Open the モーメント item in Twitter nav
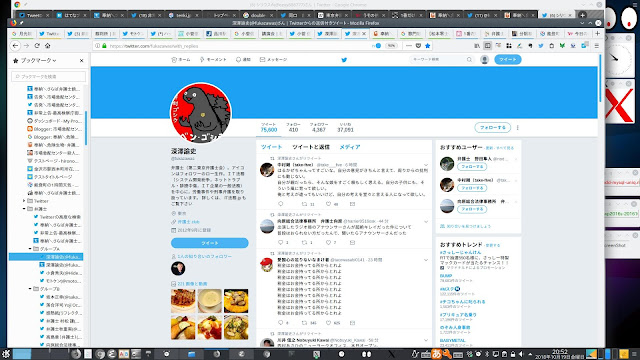Viewport: 640px width, 360px height. (x=213, y=60)
